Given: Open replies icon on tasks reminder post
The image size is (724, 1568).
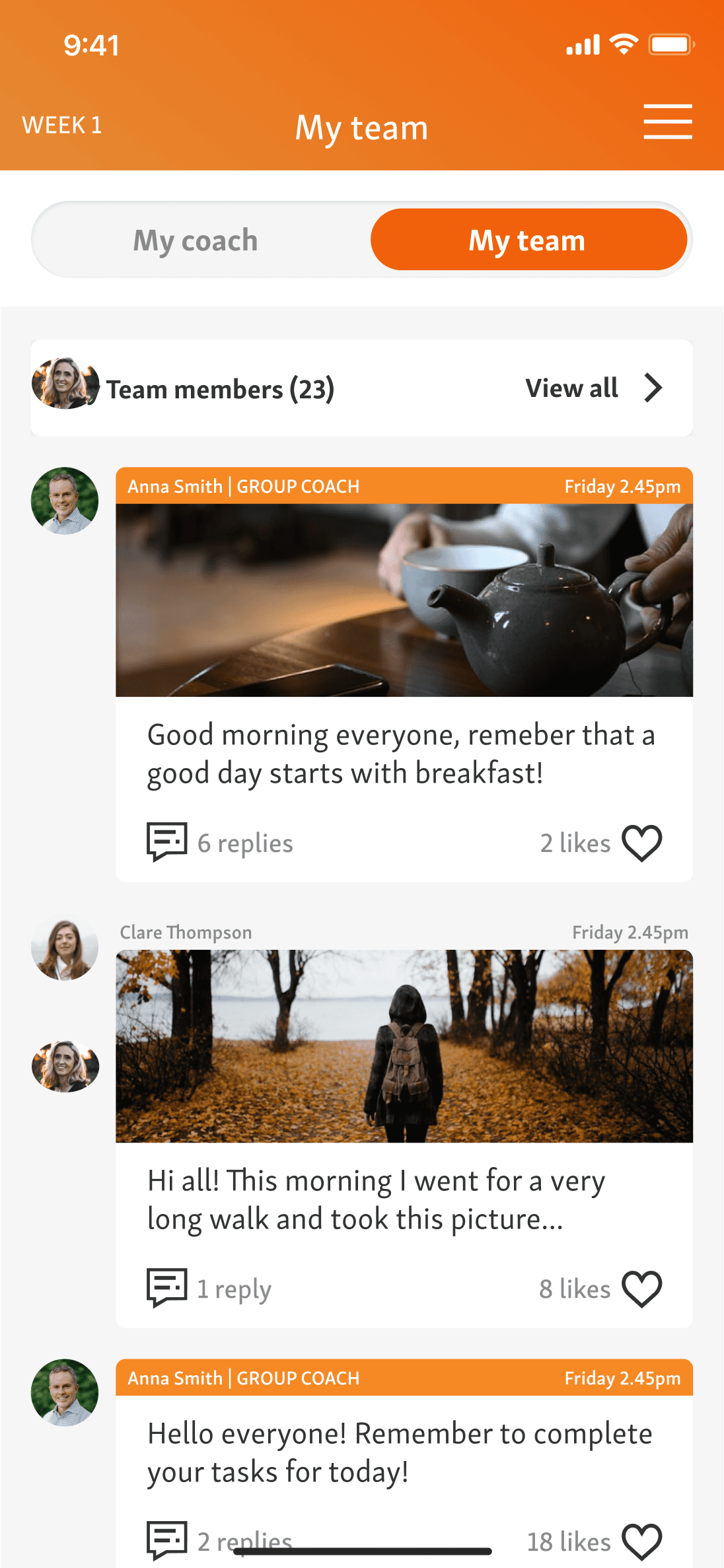Looking at the screenshot, I should coord(166,1540).
